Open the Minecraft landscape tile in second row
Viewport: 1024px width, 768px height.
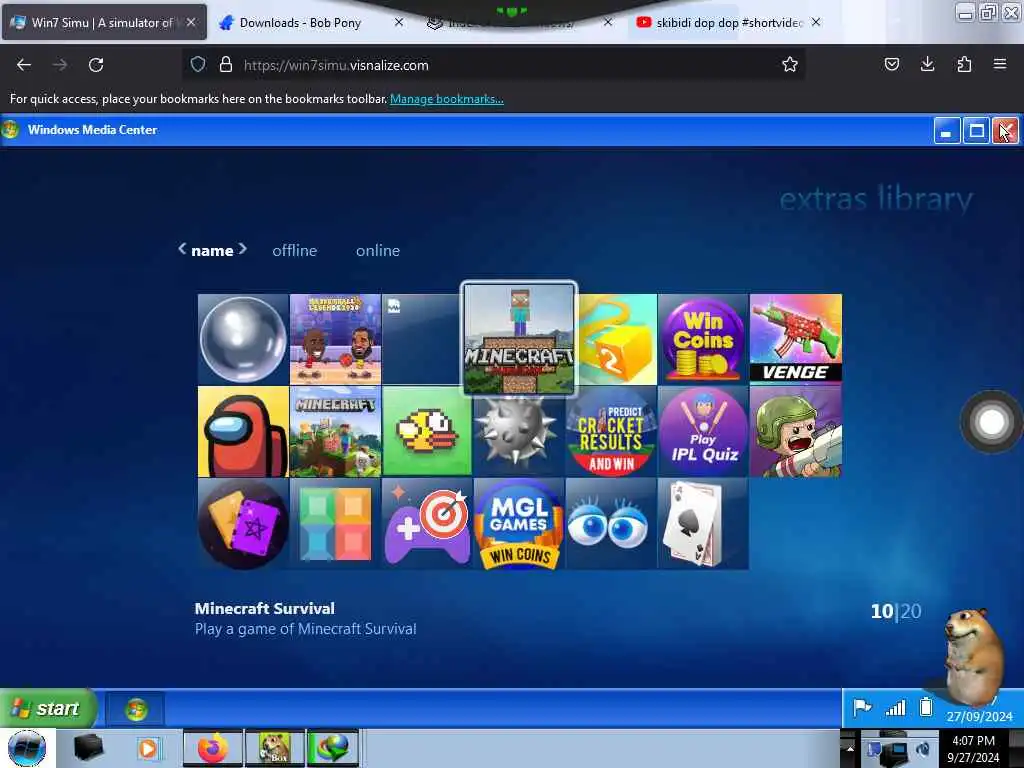335,431
